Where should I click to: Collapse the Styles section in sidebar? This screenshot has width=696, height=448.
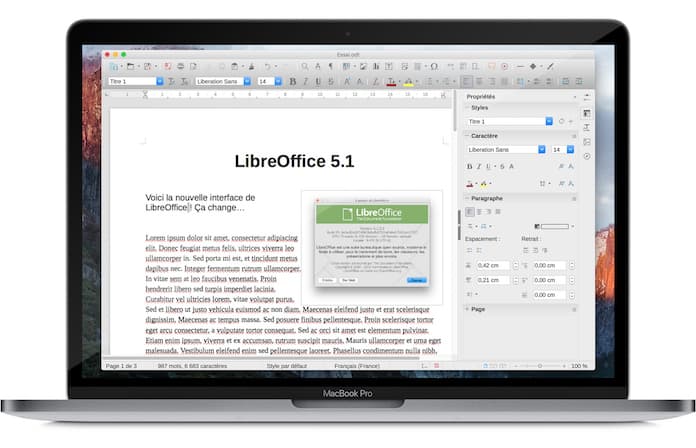(467, 108)
